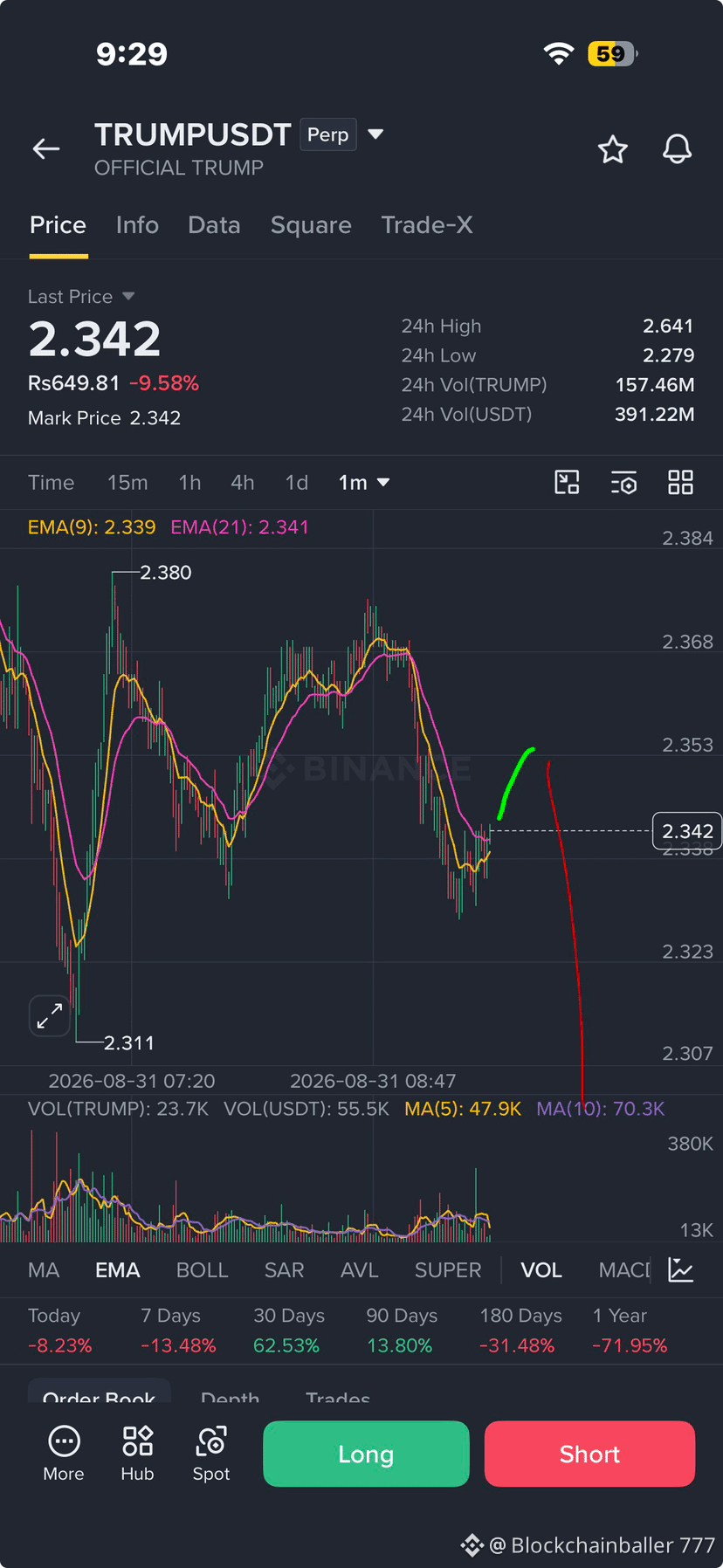Enable the MACD sub-indicator
This screenshot has width=723, height=1568.
click(624, 1269)
